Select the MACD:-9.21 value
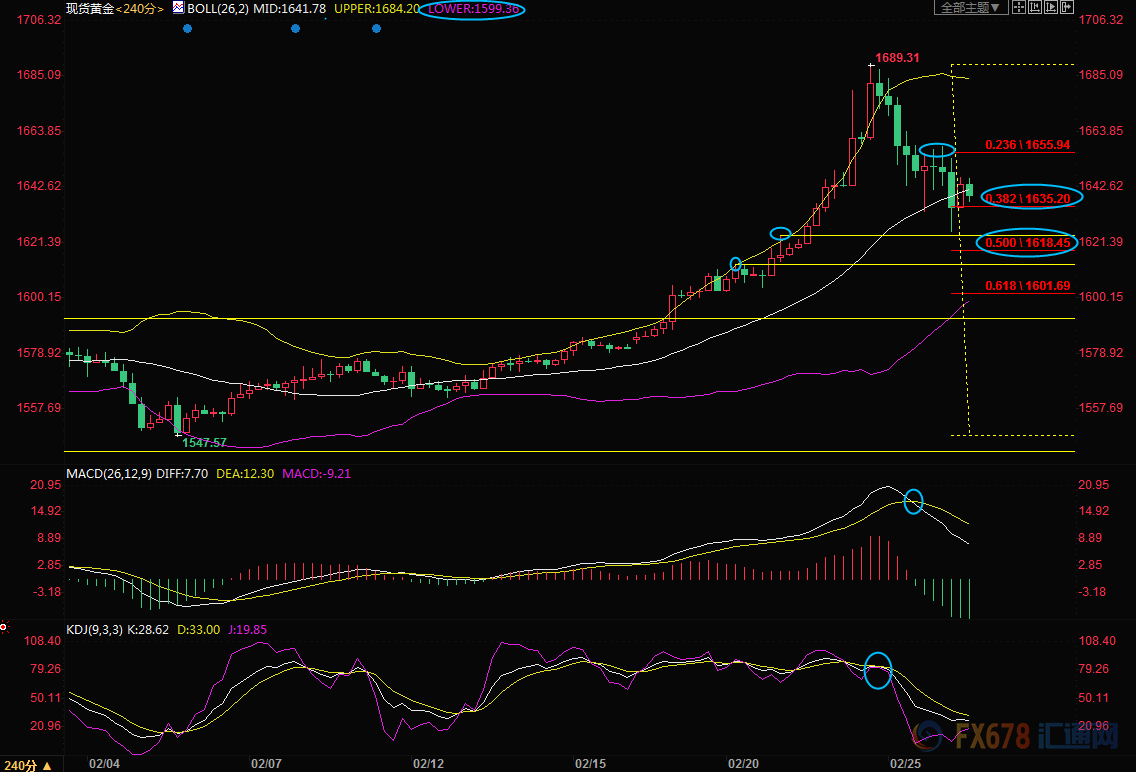 [317, 474]
